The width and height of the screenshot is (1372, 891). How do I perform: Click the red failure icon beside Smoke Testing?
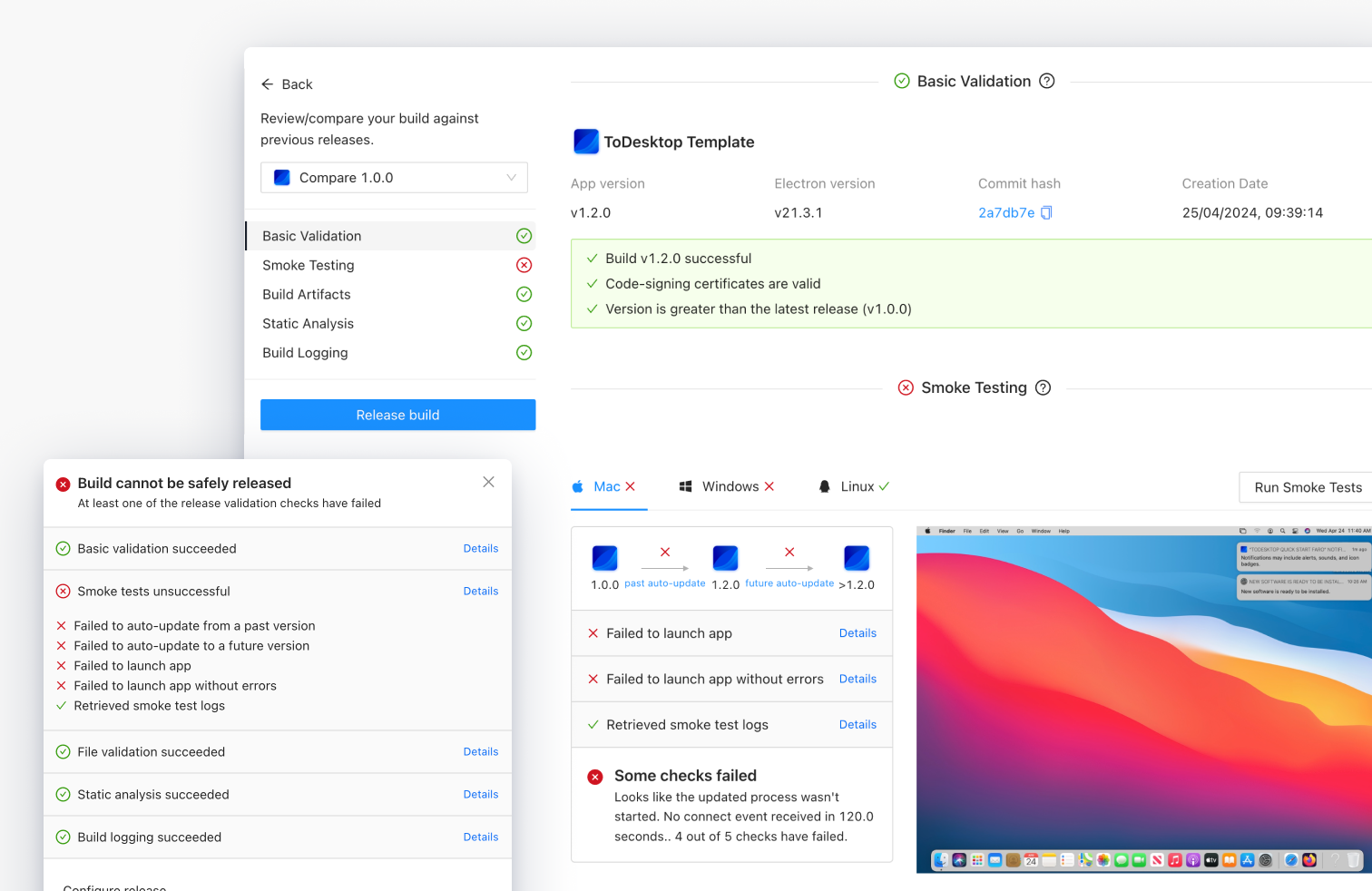point(524,265)
